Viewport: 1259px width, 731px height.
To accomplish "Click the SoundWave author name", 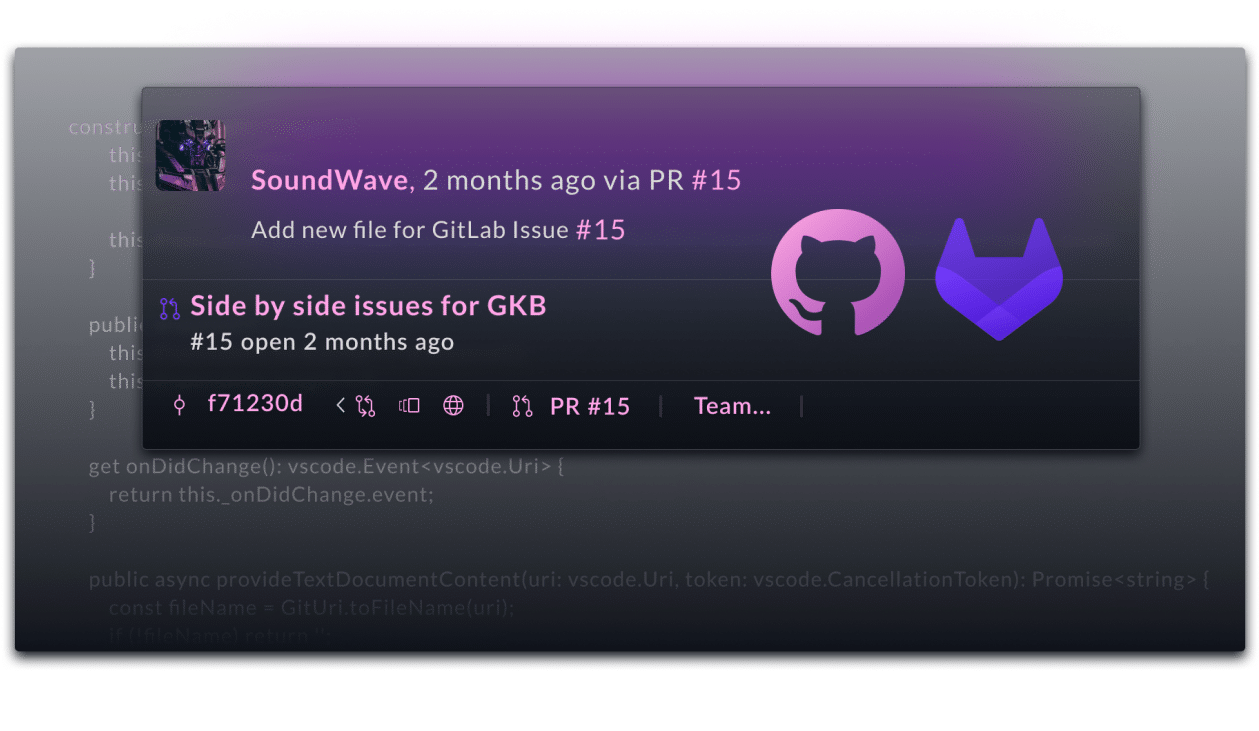I will (330, 180).
